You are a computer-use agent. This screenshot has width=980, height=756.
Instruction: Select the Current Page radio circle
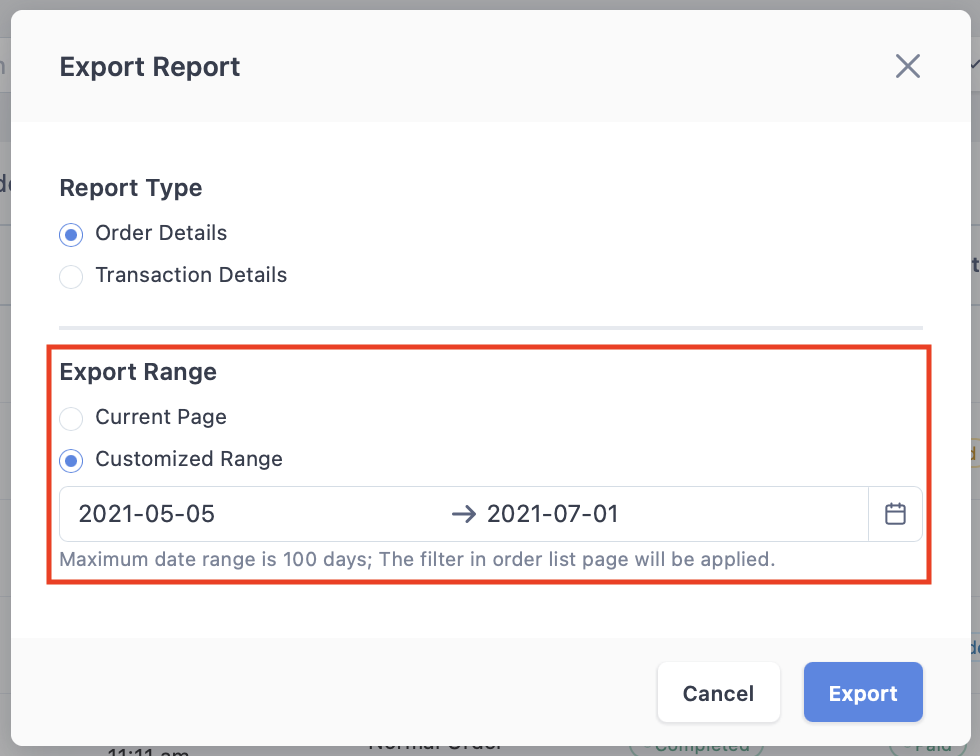point(71,419)
